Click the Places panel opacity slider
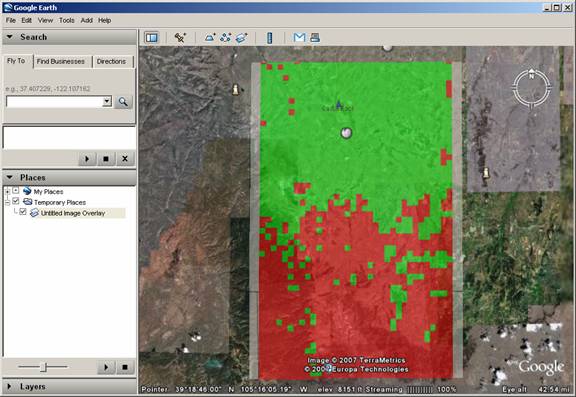576x397 pixels. point(43,367)
